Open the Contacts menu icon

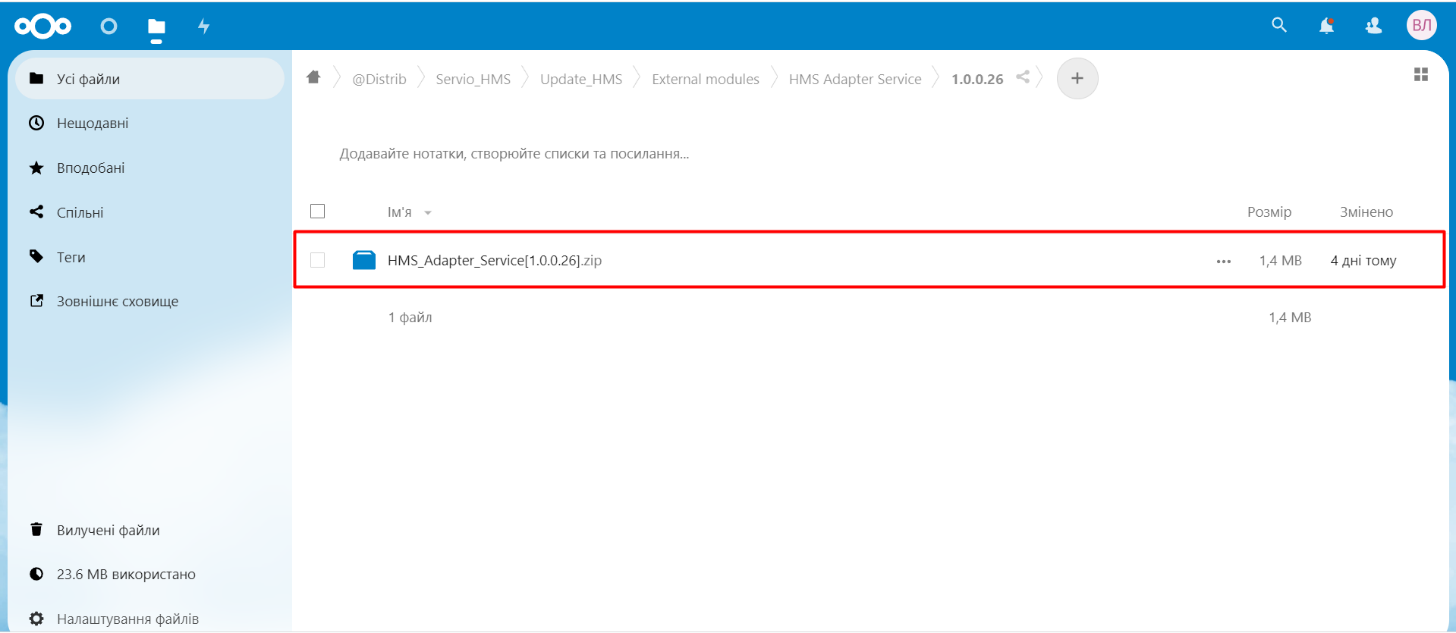pos(1374,26)
